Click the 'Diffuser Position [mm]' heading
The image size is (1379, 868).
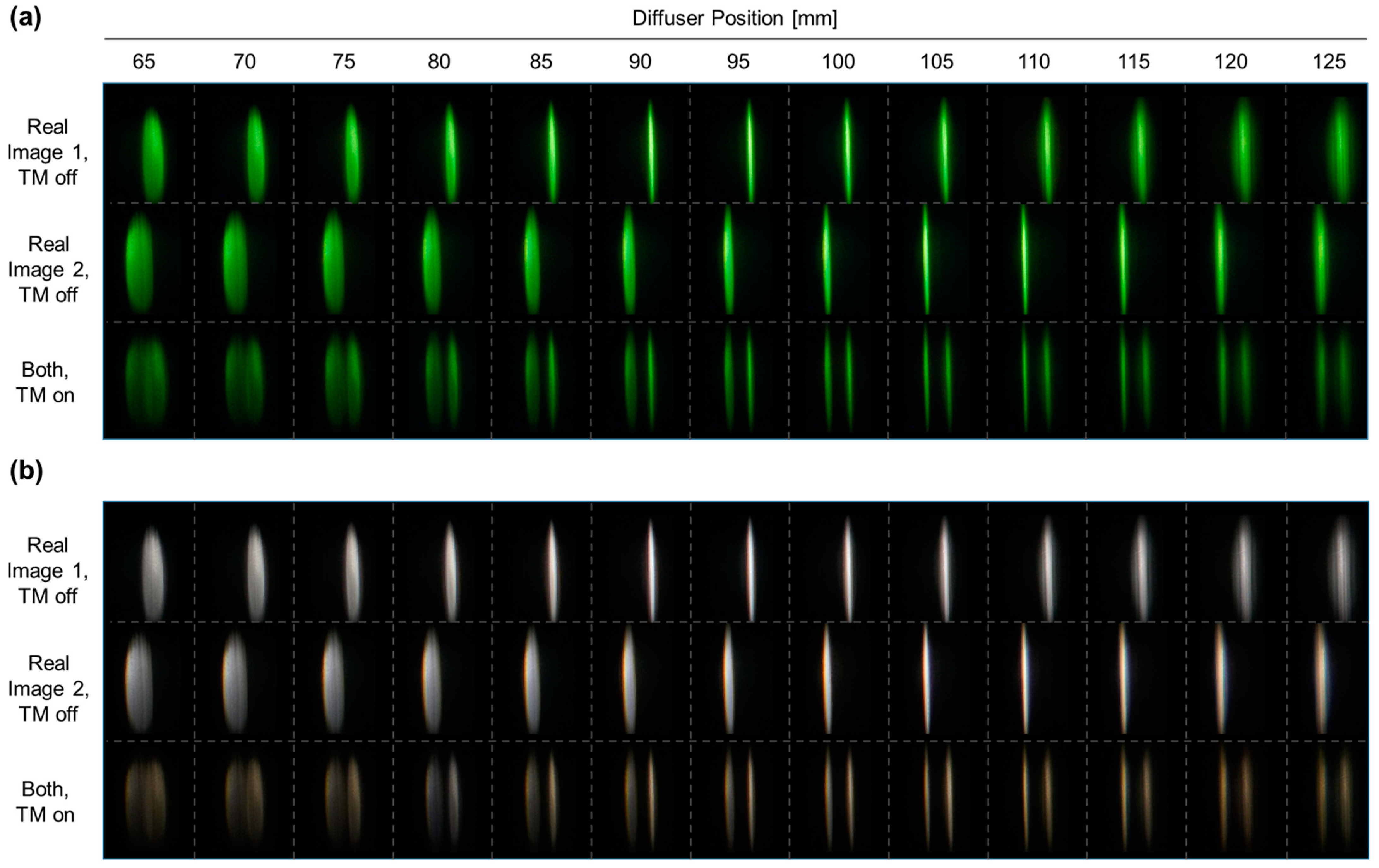tap(735, 19)
